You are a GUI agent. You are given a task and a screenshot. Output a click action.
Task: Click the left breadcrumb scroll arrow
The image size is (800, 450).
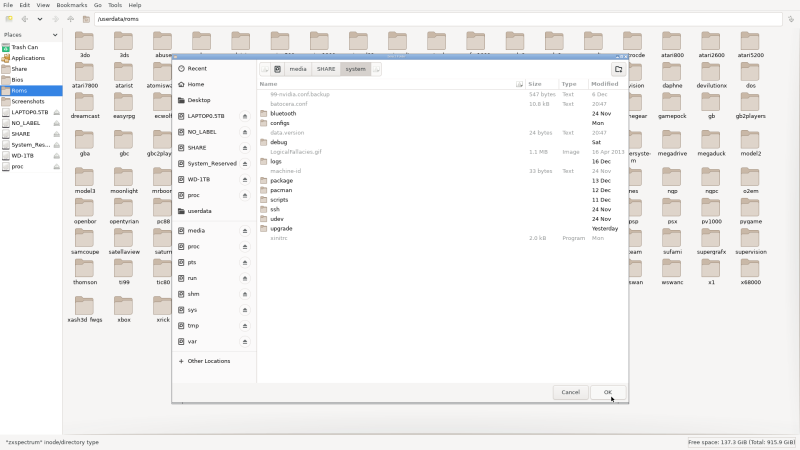tap(265, 69)
